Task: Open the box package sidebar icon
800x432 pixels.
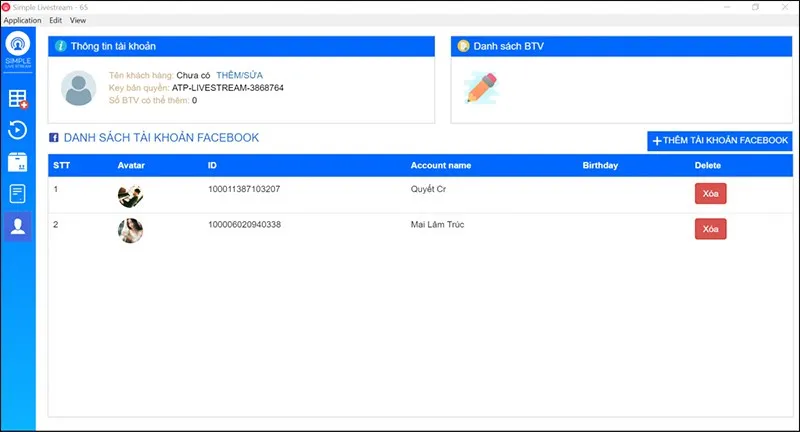Action: [x=18, y=162]
